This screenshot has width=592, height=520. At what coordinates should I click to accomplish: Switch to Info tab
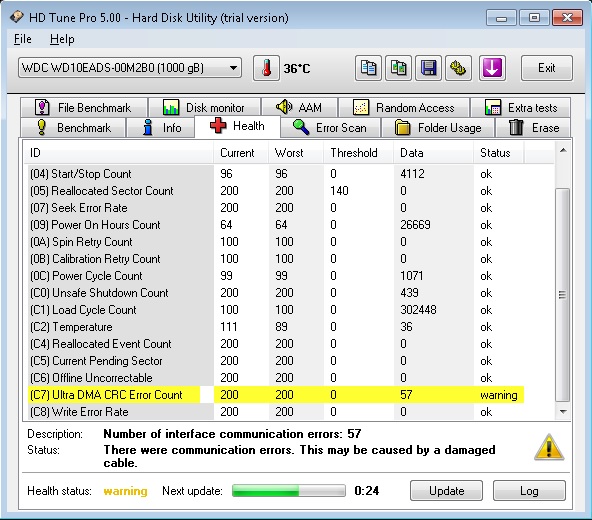point(160,128)
